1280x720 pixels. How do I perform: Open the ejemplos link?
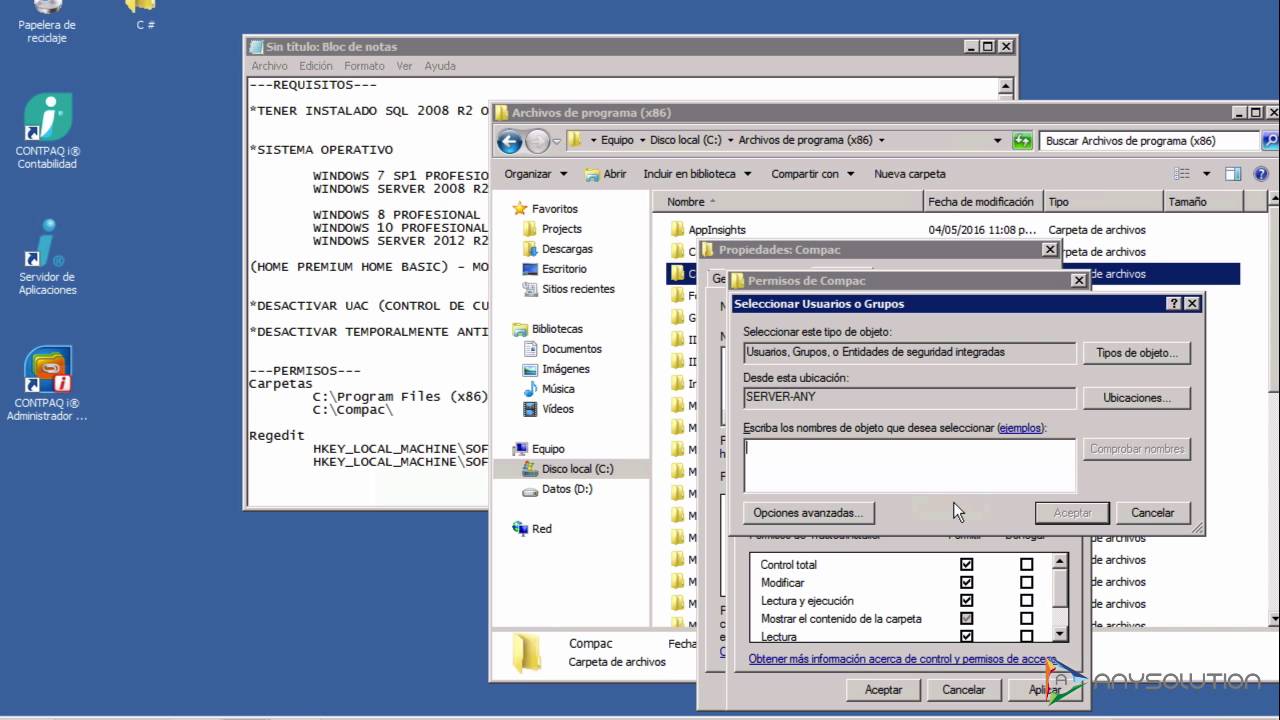coord(1020,428)
